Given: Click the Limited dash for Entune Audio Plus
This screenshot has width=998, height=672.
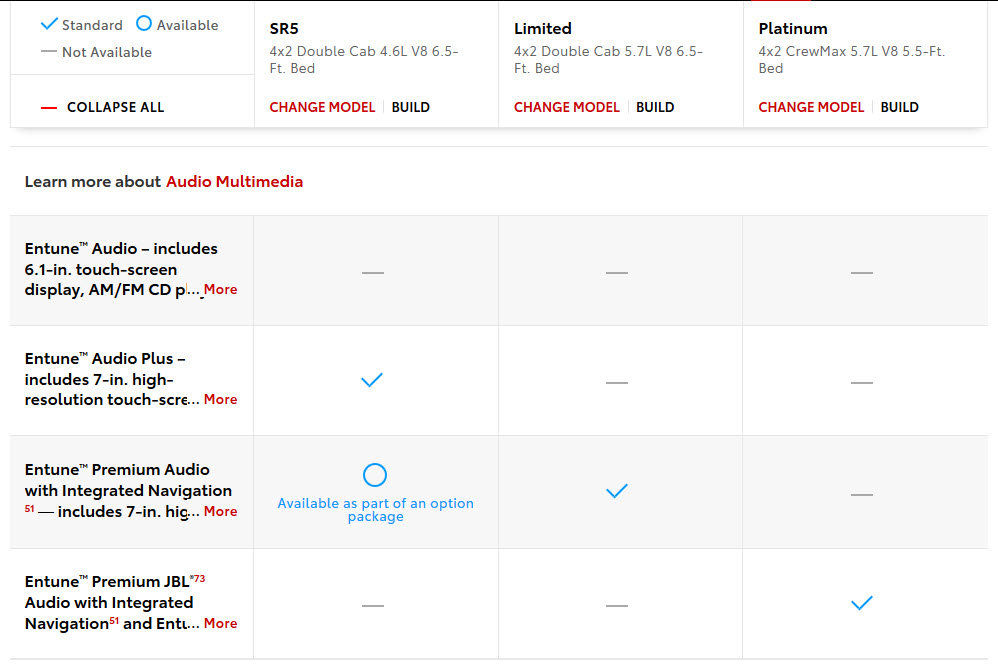Looking at the screenshot, I should (x=617, y=382).
